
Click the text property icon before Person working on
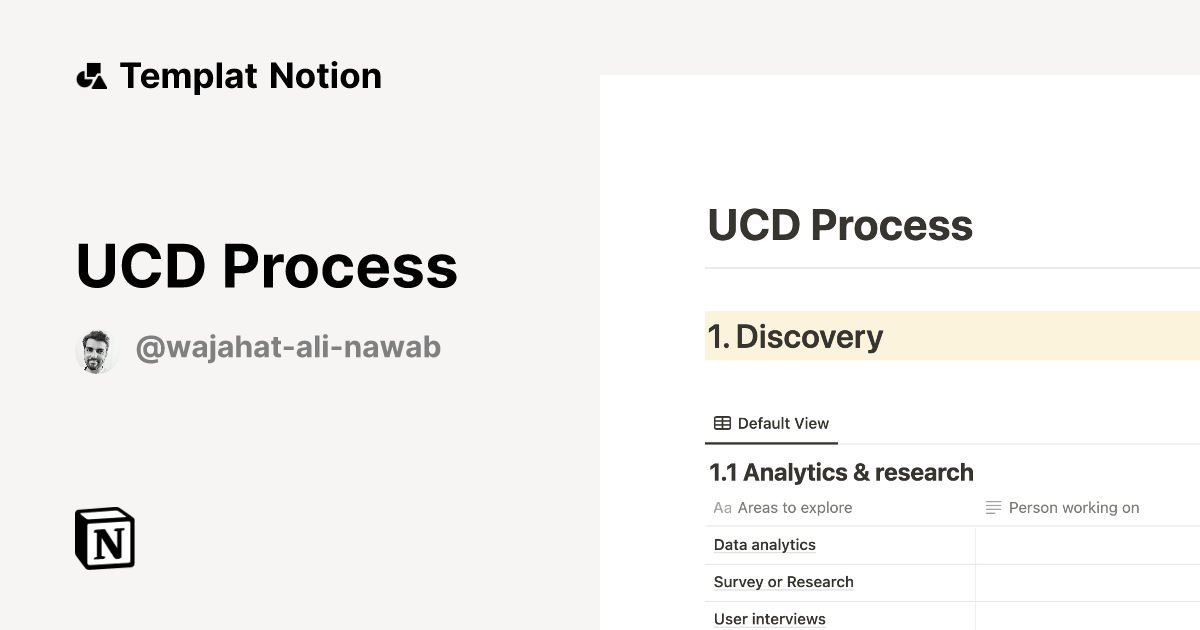(991, 508)
